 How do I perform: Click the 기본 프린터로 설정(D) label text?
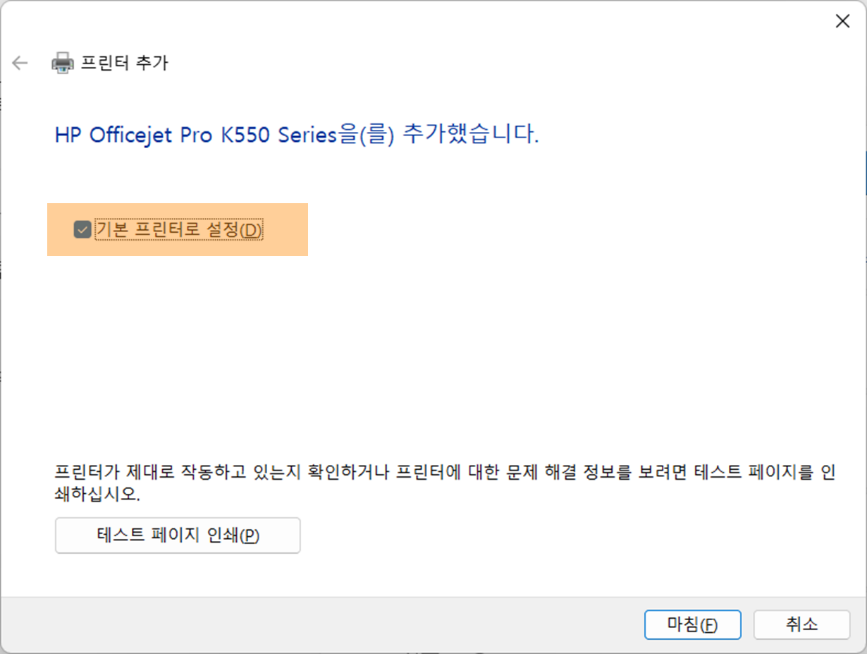[179, 229]
